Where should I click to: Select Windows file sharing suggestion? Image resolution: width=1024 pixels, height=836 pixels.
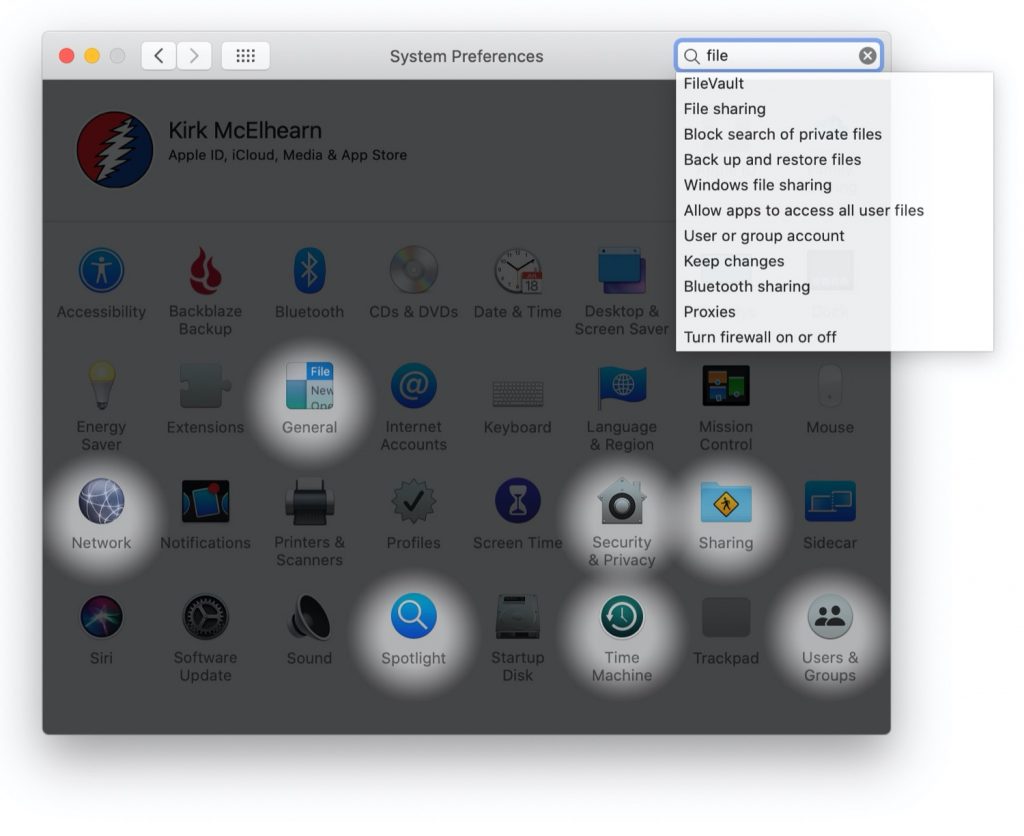(756, 185)
